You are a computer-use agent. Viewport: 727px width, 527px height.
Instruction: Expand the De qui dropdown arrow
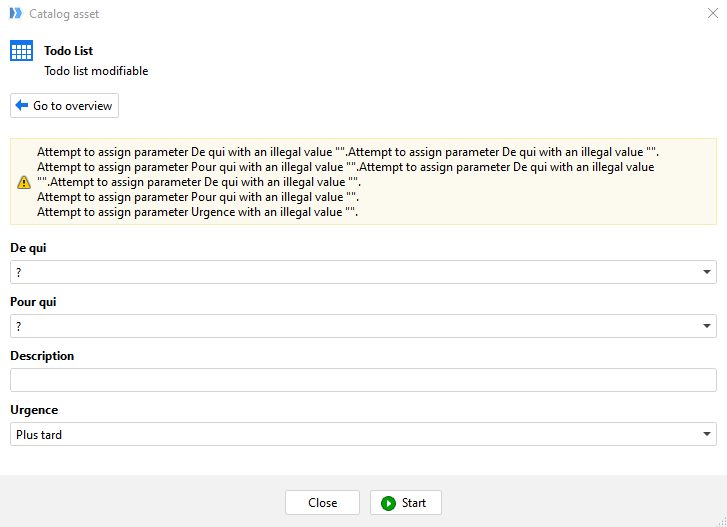[707, 272]
